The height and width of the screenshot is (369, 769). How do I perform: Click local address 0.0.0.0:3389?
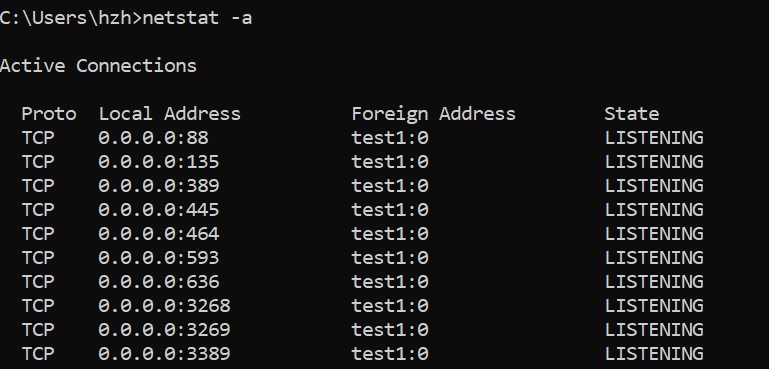(164, 354)
